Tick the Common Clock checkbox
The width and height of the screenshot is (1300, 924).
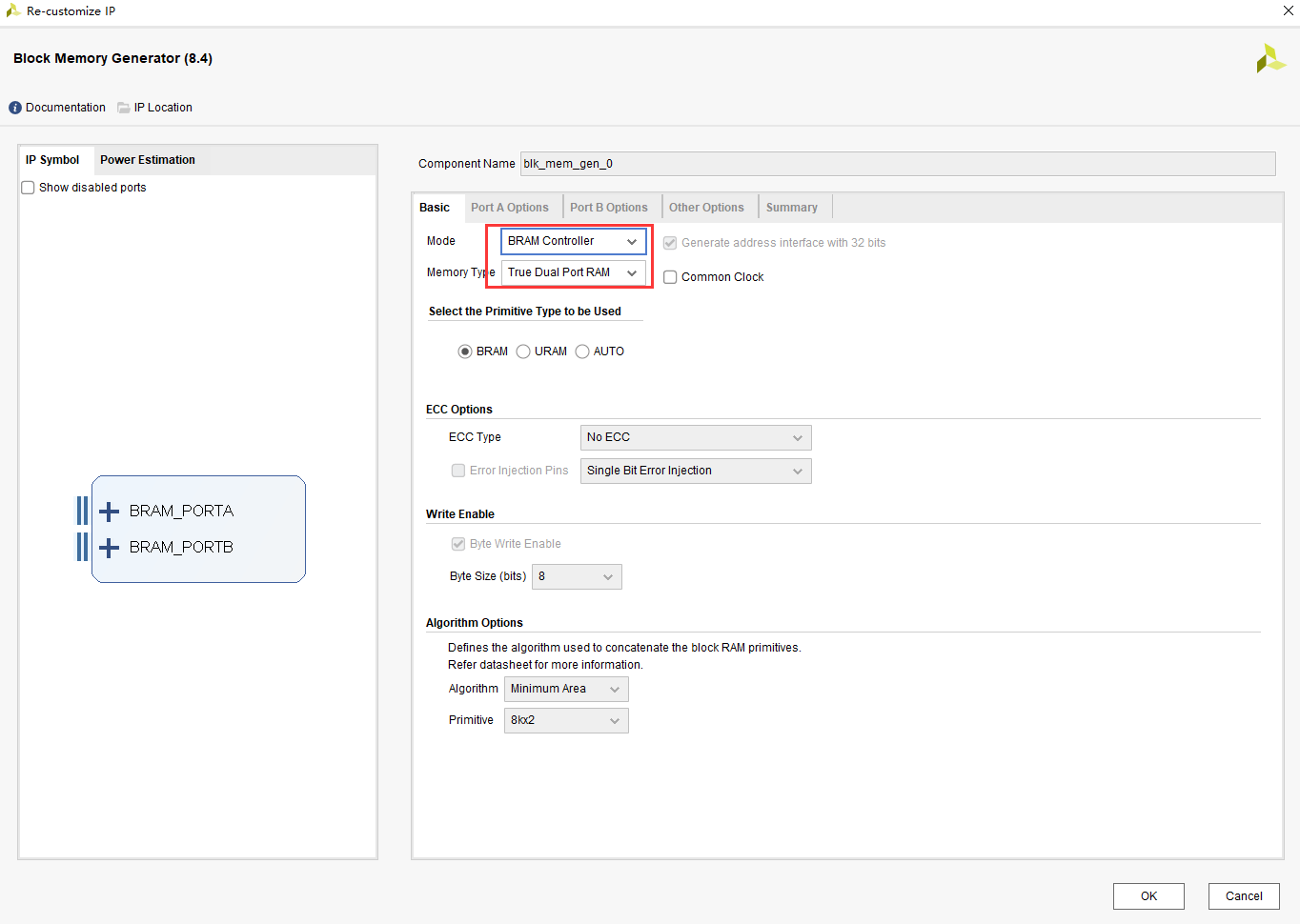click(670, 277)
